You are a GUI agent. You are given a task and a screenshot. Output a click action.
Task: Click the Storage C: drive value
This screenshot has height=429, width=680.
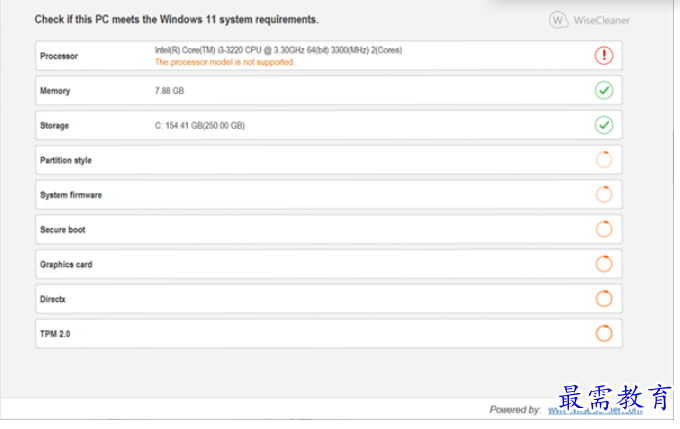click(x=200, y=125)
